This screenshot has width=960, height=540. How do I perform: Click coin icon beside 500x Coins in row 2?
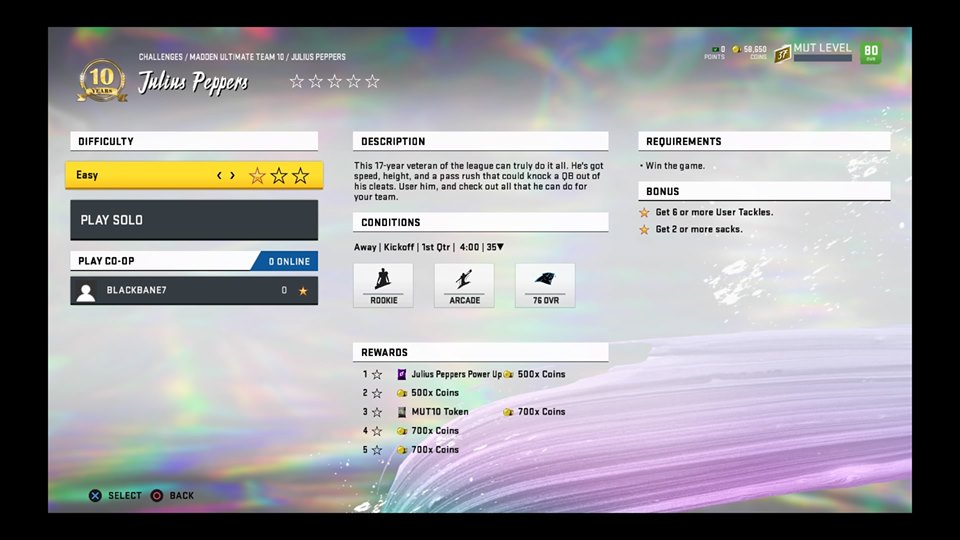tap(402, 393)
